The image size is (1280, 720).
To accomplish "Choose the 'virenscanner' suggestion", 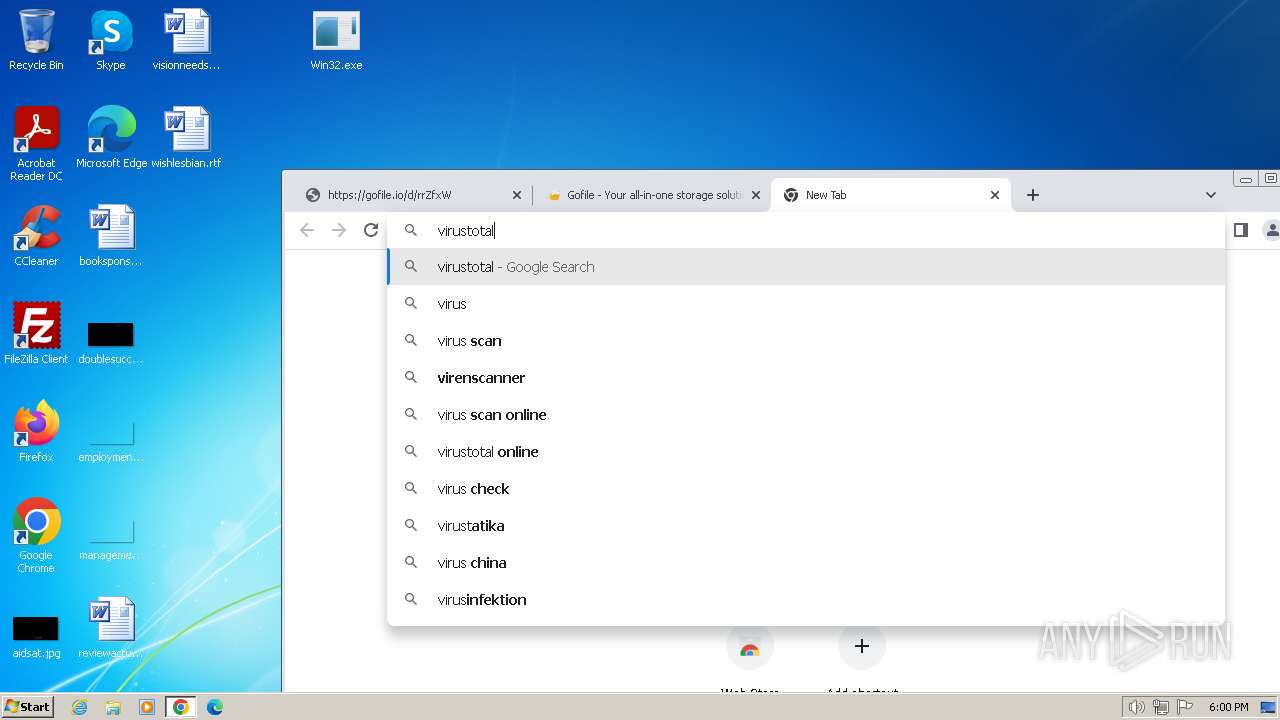I will click(x=806, y=378).
